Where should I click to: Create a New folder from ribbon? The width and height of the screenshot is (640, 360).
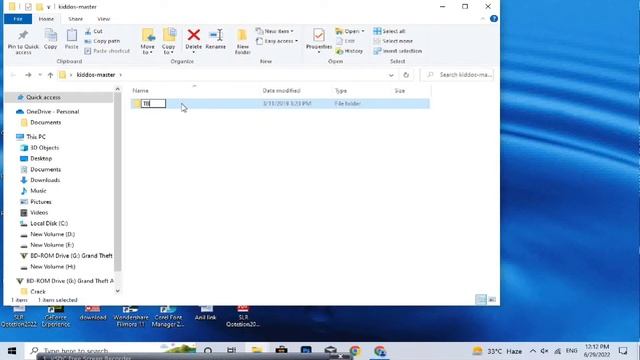coord(242,41)
